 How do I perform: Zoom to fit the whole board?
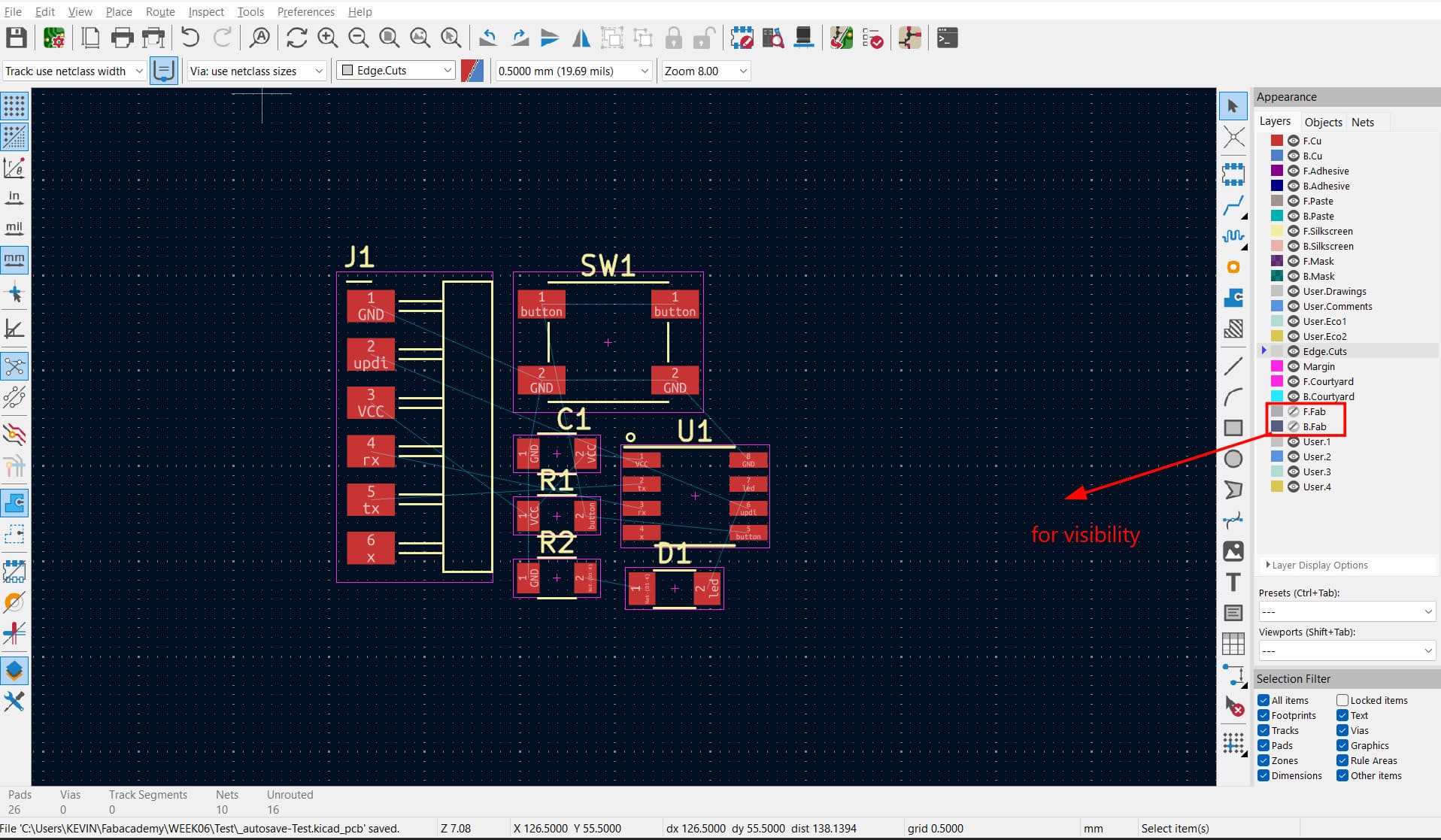(x=389, y=38)
